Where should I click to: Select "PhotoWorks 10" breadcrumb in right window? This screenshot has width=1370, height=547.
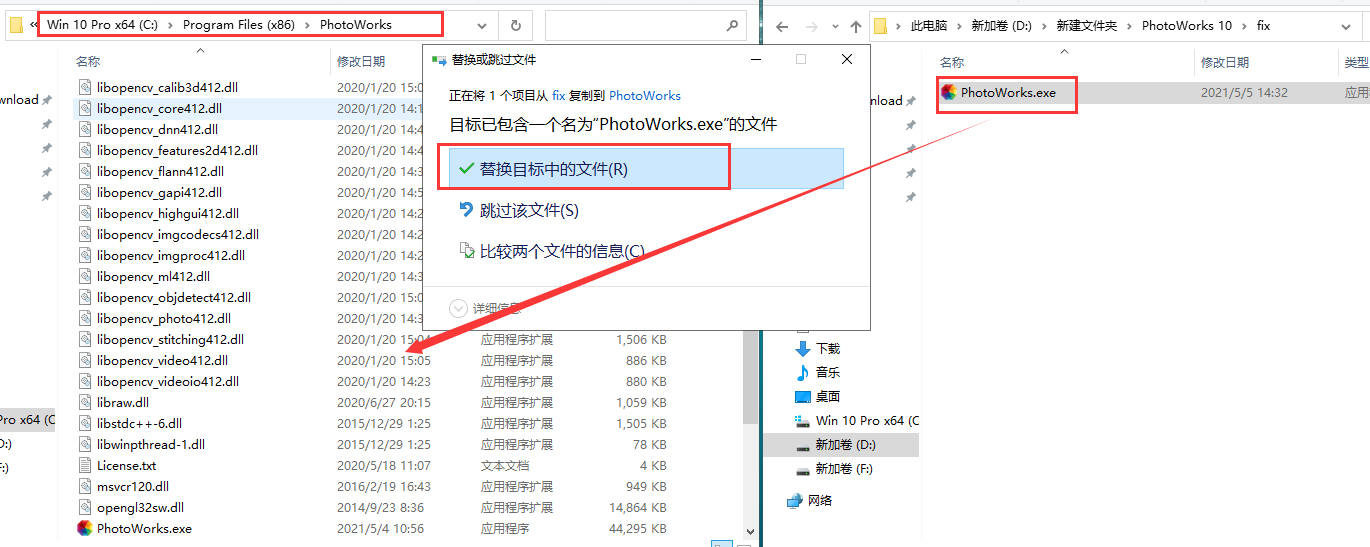(1187, 25)
